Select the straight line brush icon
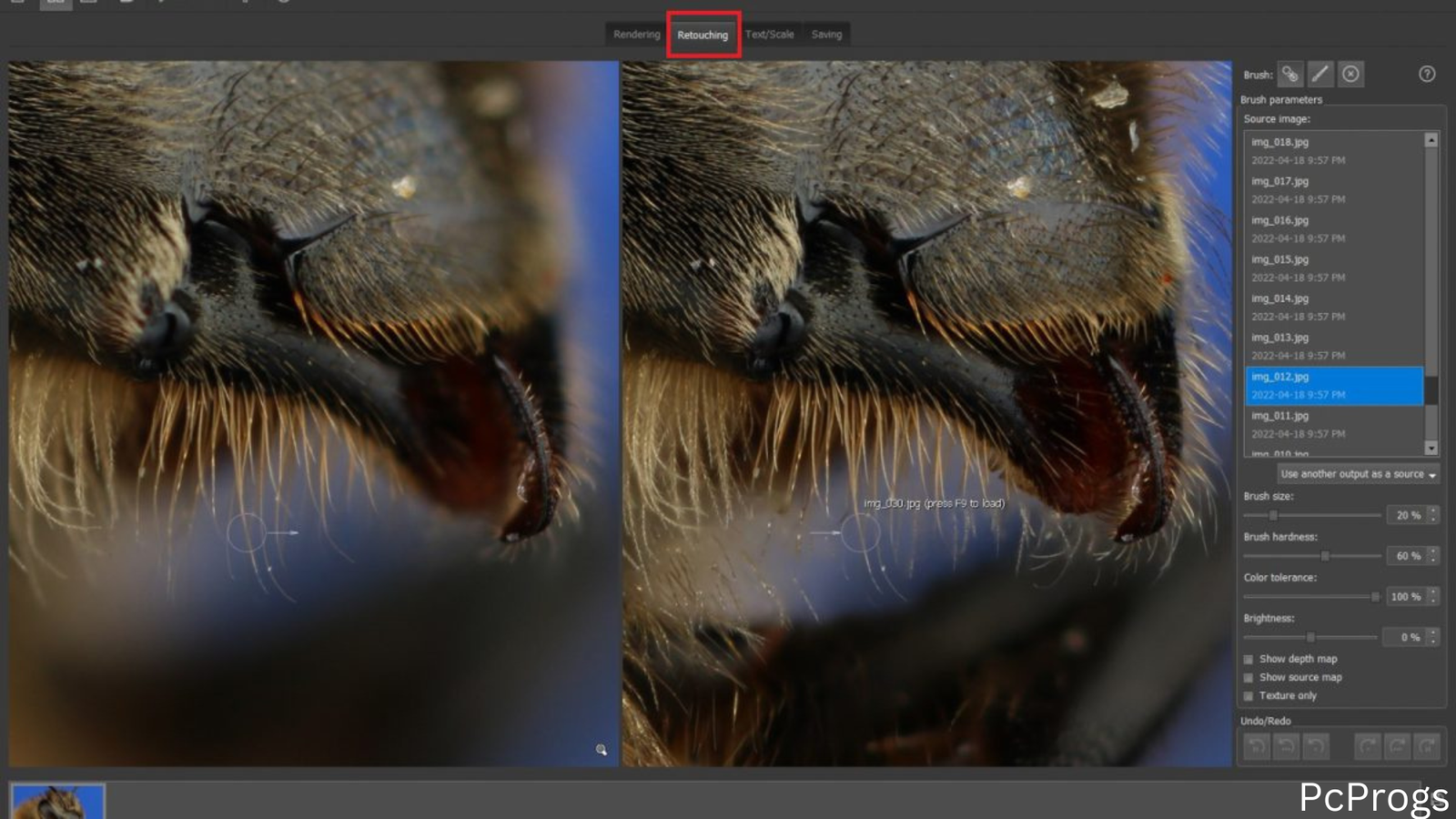 1320,75
